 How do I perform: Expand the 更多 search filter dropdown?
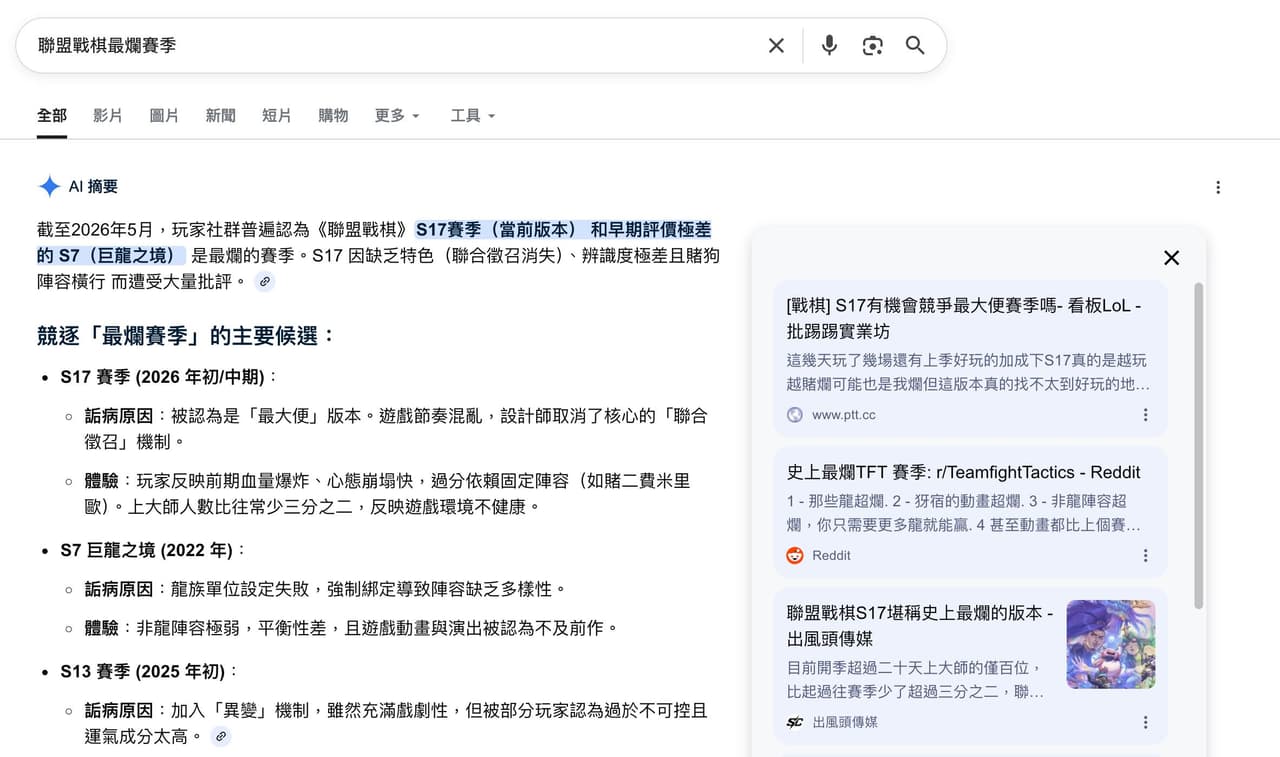pos(397,116)
